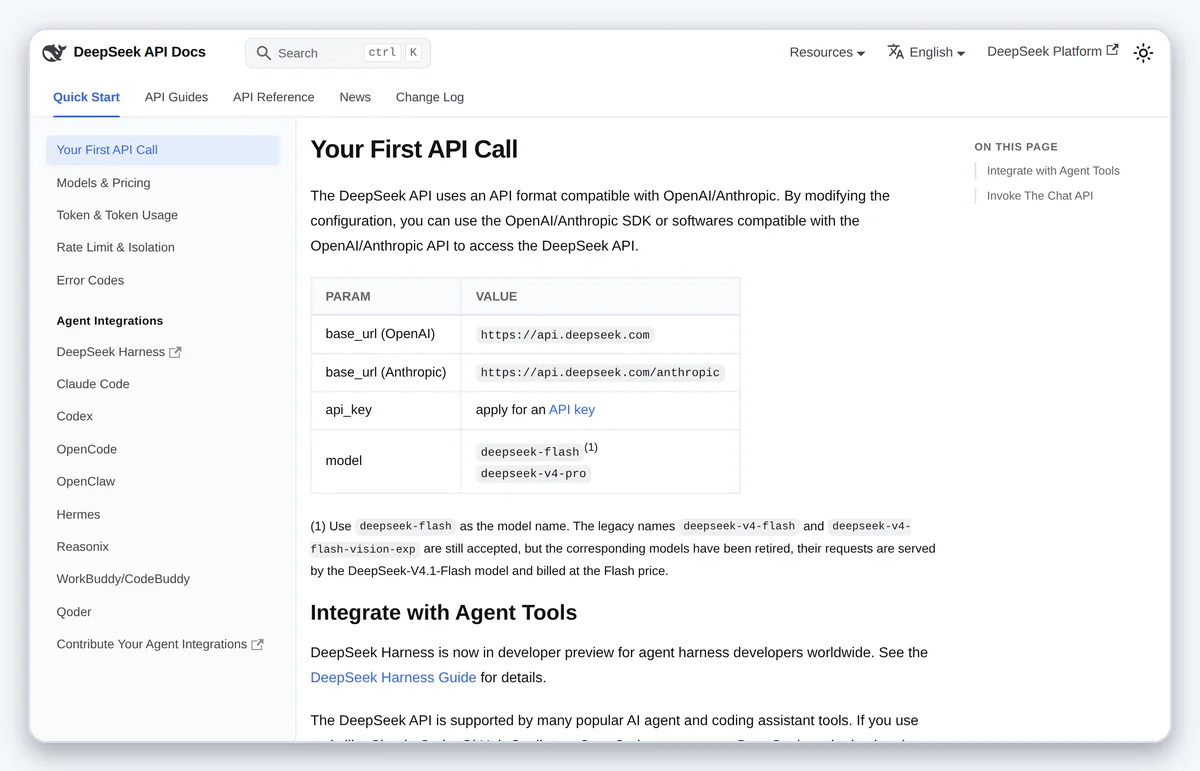Click the https://api.deepseek.com/anthropic value
1200x771 pixels.
(x=600, y=372)
